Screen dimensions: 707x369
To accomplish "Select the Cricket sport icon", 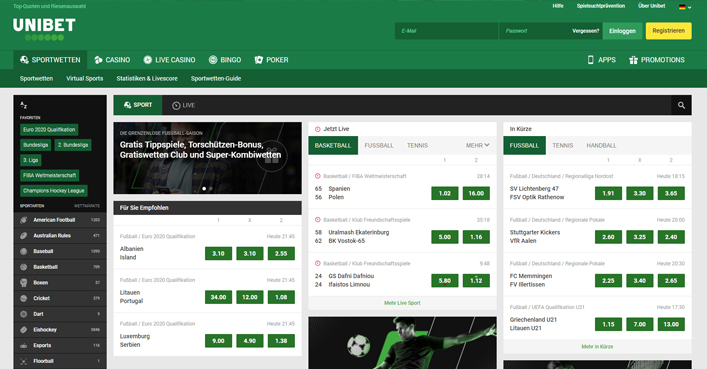I will pyautogui.click(x=24, y=298).
